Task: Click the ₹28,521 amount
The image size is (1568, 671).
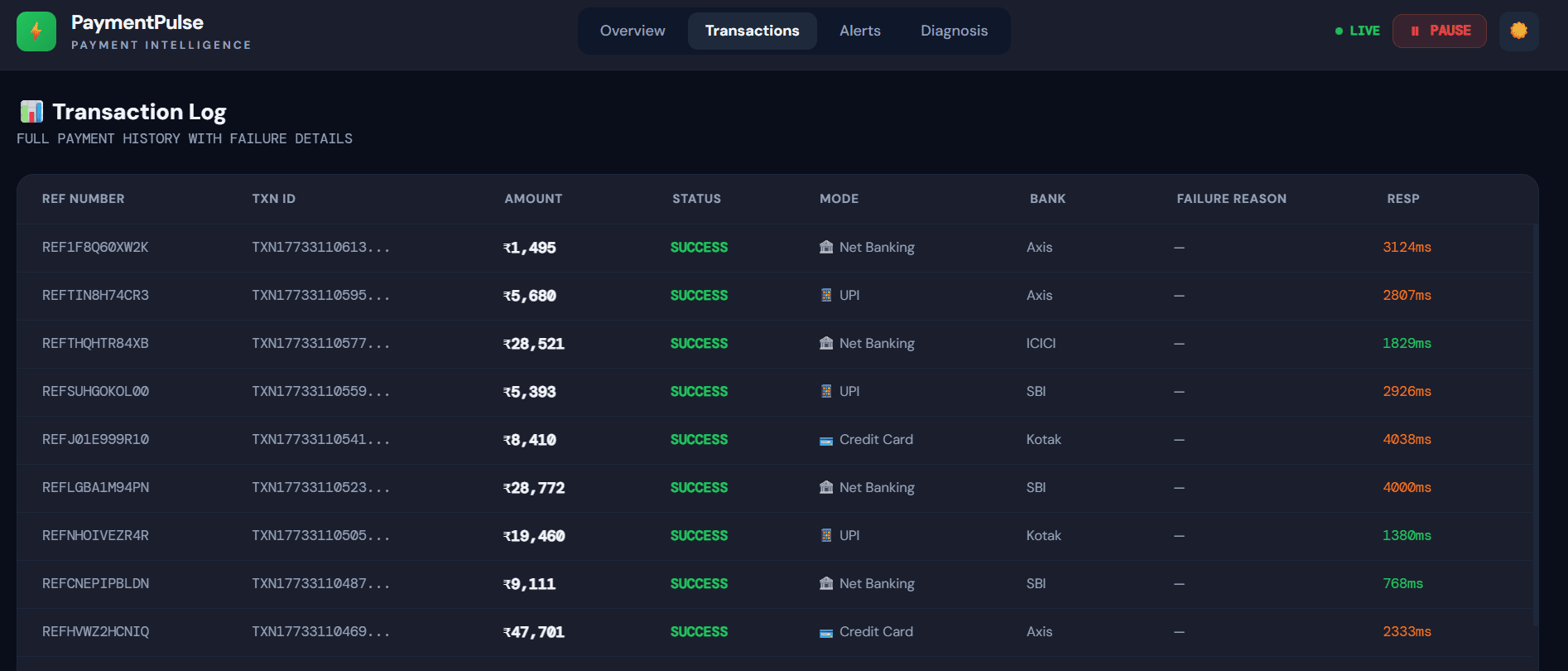Action: point(534,344)
